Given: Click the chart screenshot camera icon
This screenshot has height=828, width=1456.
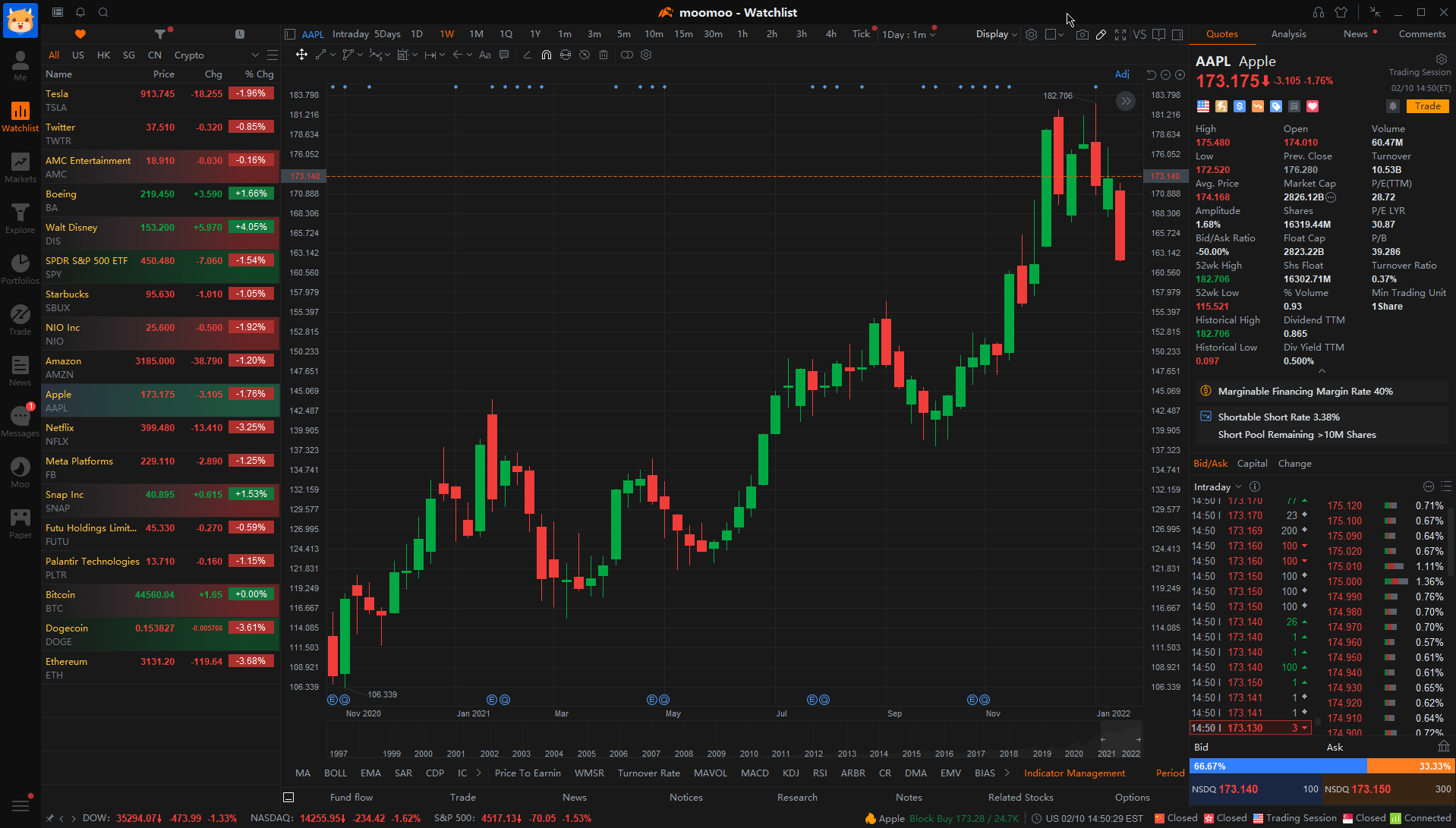Looking at the screenshot, I should (1082, 34).
